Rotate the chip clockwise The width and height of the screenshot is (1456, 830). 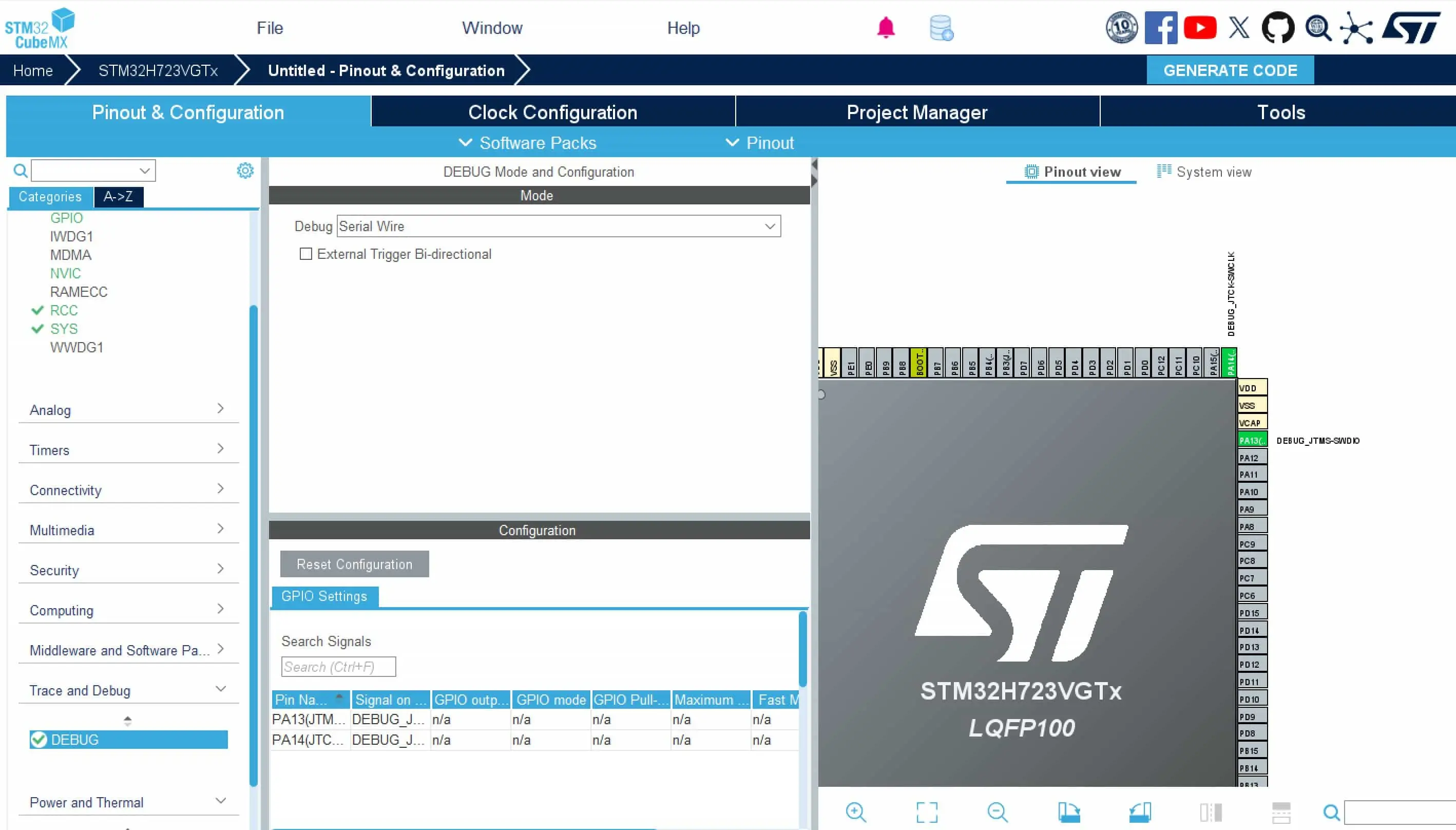pyautogui.click(x=1069, y=812)
